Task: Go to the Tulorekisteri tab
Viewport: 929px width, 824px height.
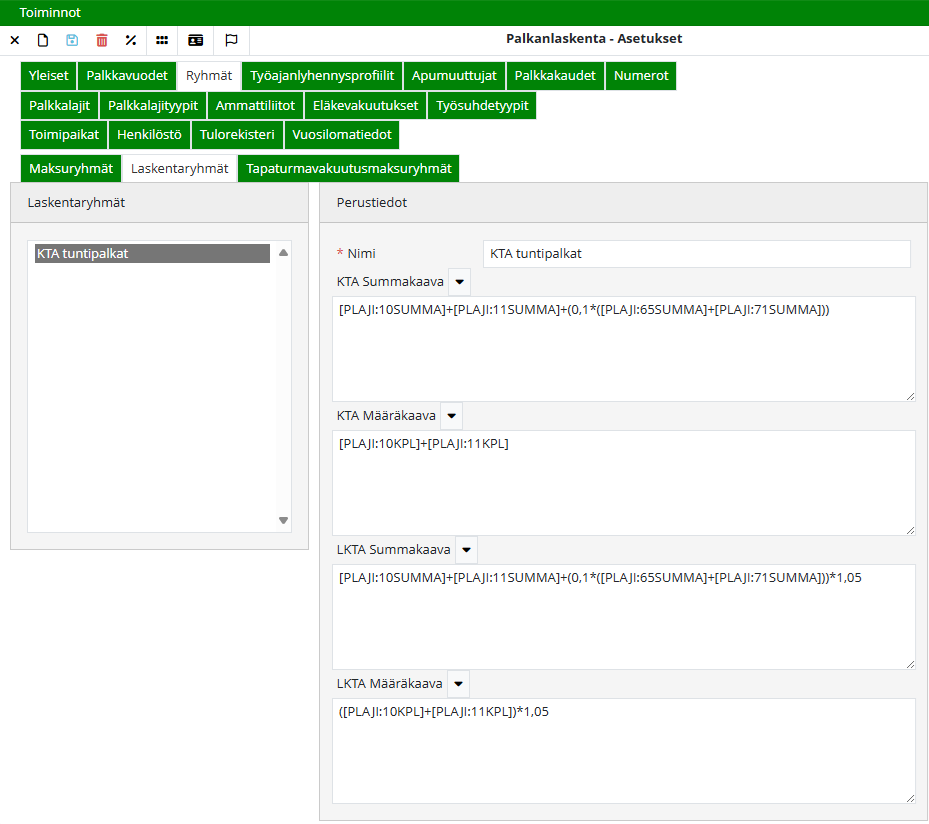Action: pos(237,135)
